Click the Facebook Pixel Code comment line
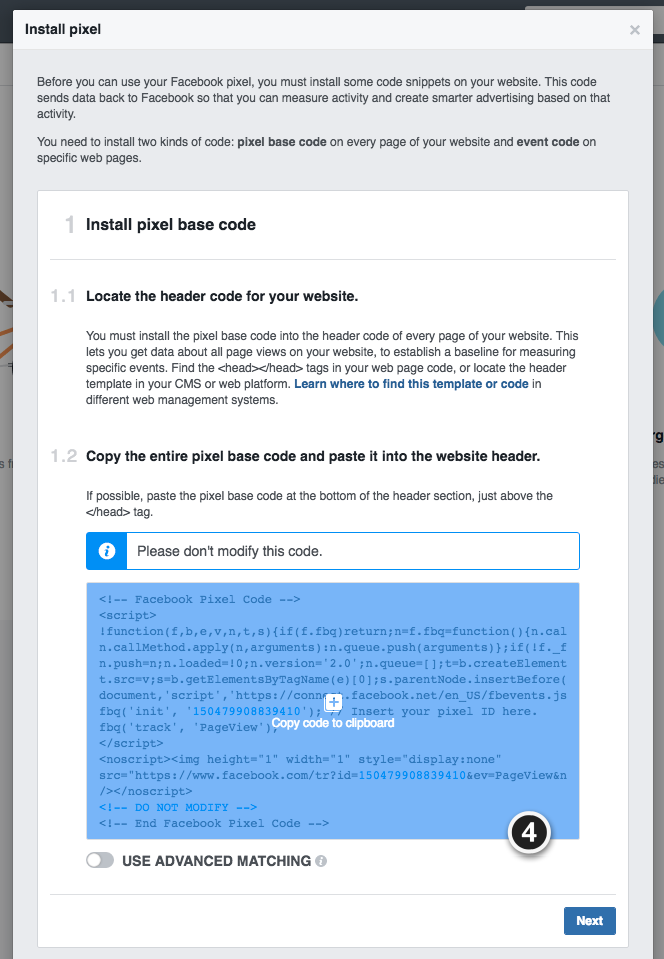The width and height of the screenshot is (664, 959). tap(199, 599)
